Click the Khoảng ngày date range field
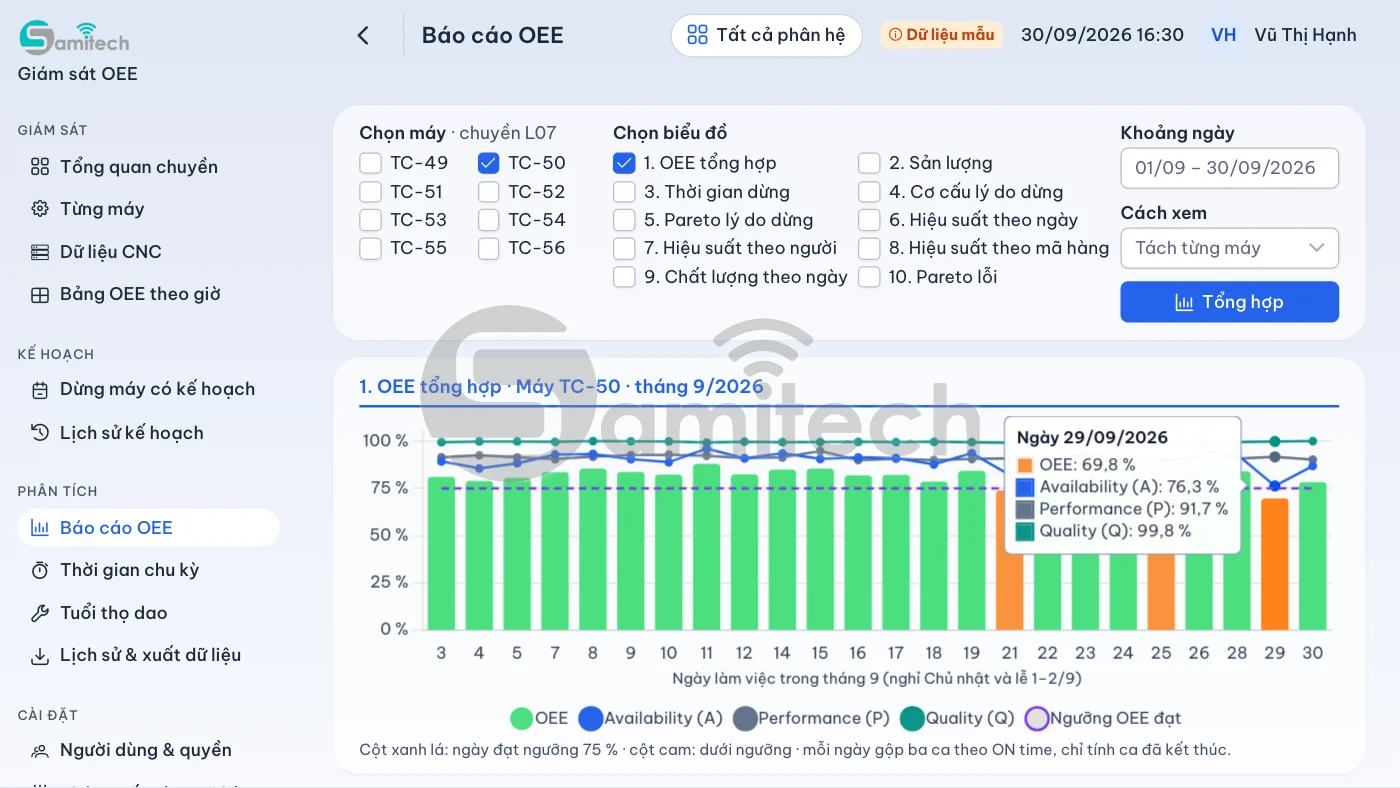This screenshot has width=1400, height=788. (1229, 168)
